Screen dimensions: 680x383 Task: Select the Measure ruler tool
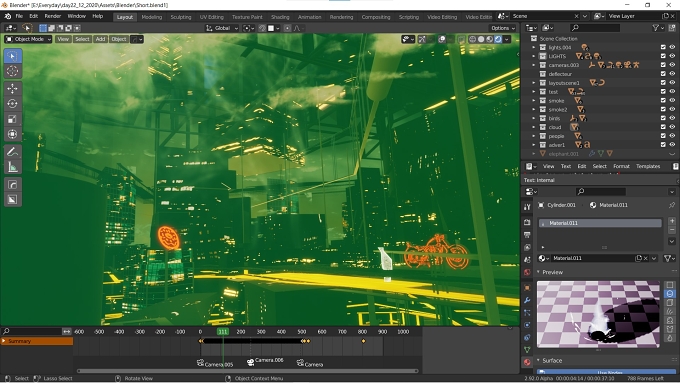point(13,167)
